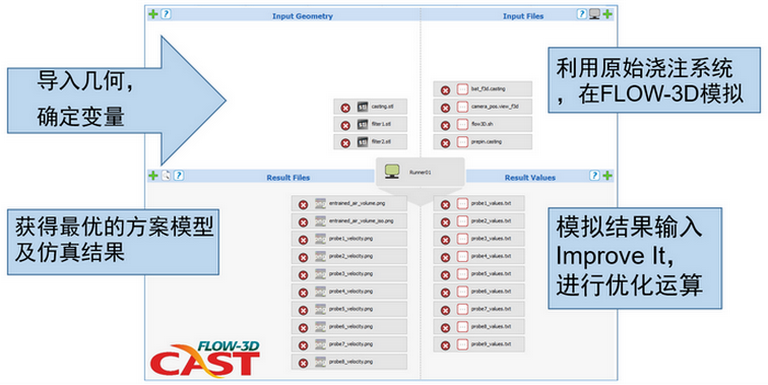Screen dimensions: 768x385
Task: Remove probe1_values.txt result value
Action: 445,205
